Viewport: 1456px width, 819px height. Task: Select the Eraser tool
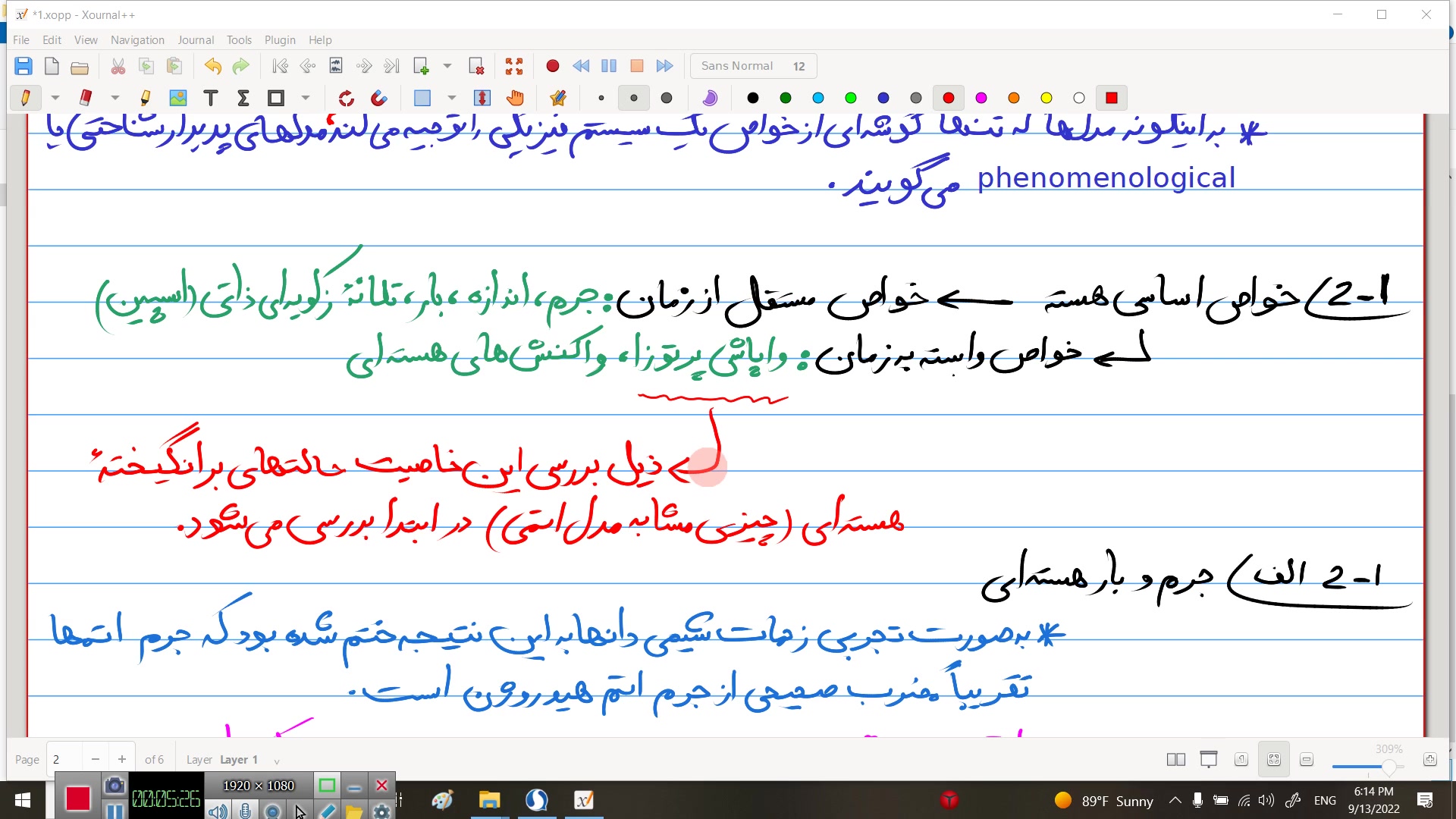86,98
